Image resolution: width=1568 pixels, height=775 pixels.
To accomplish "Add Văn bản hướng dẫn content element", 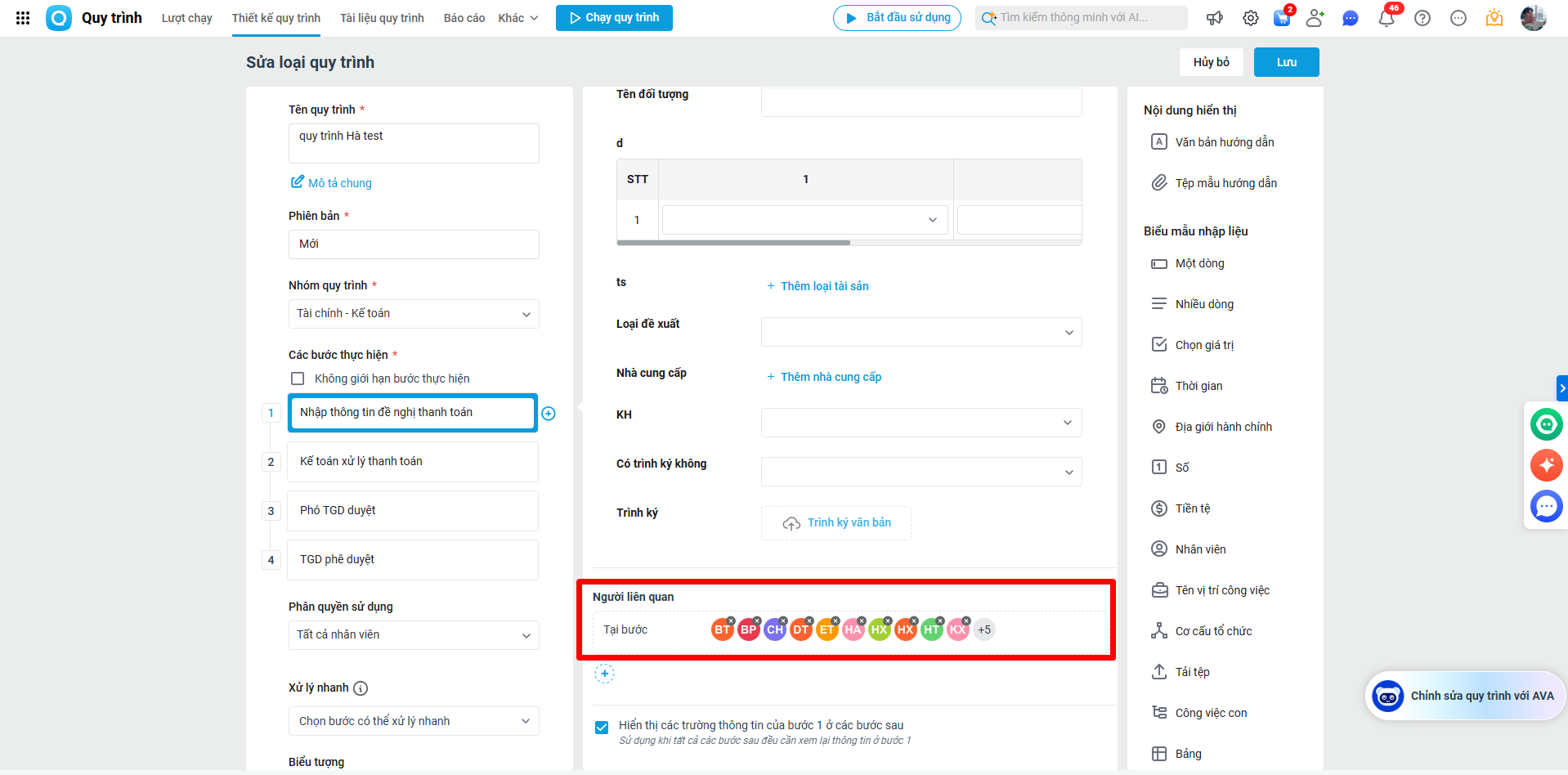I will (1213, 142).
